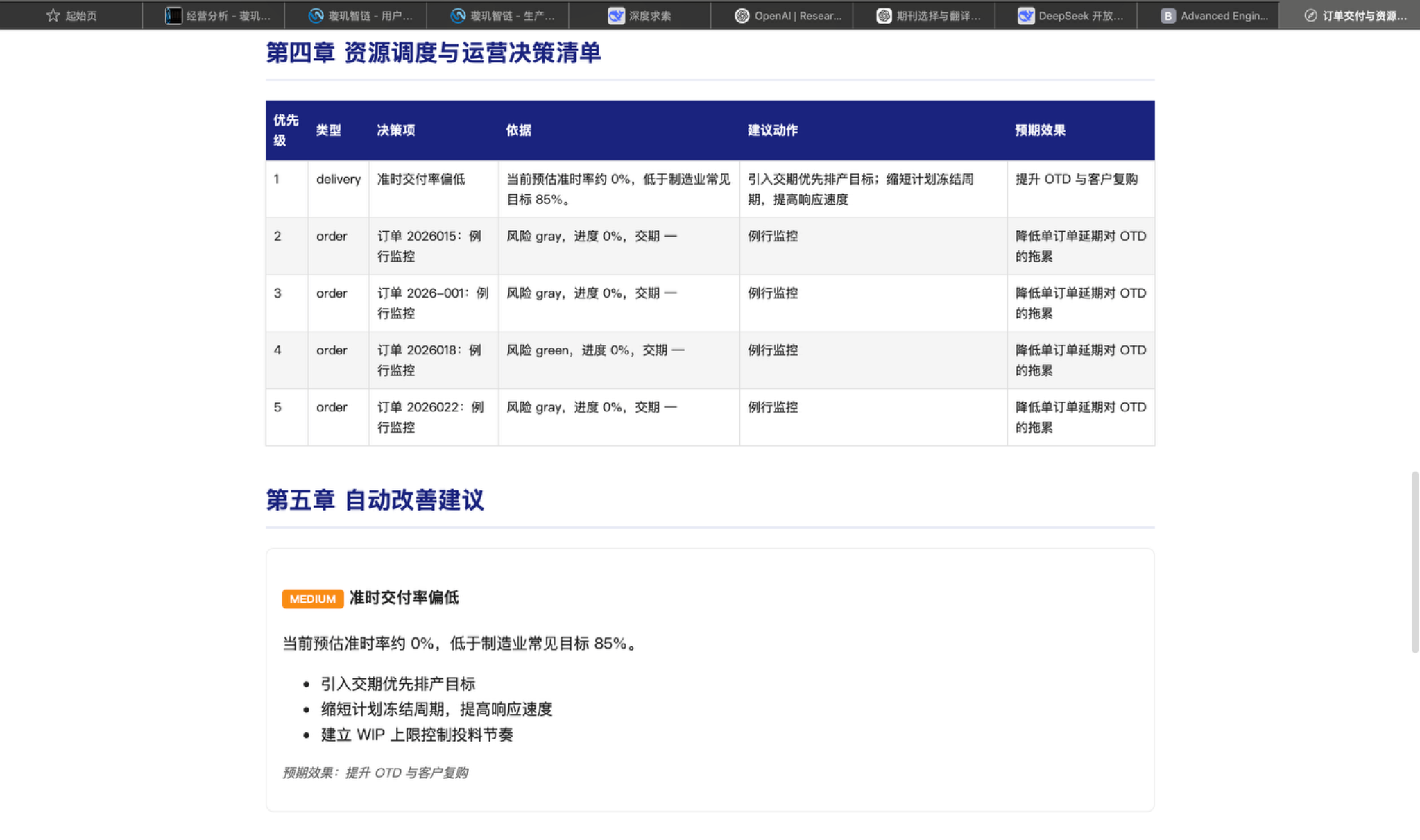Image resolution: width=1420 pixels, height=840 pixels.
Task: Select the 订单交付与资源 tab
Action: tap(1349, 15)
